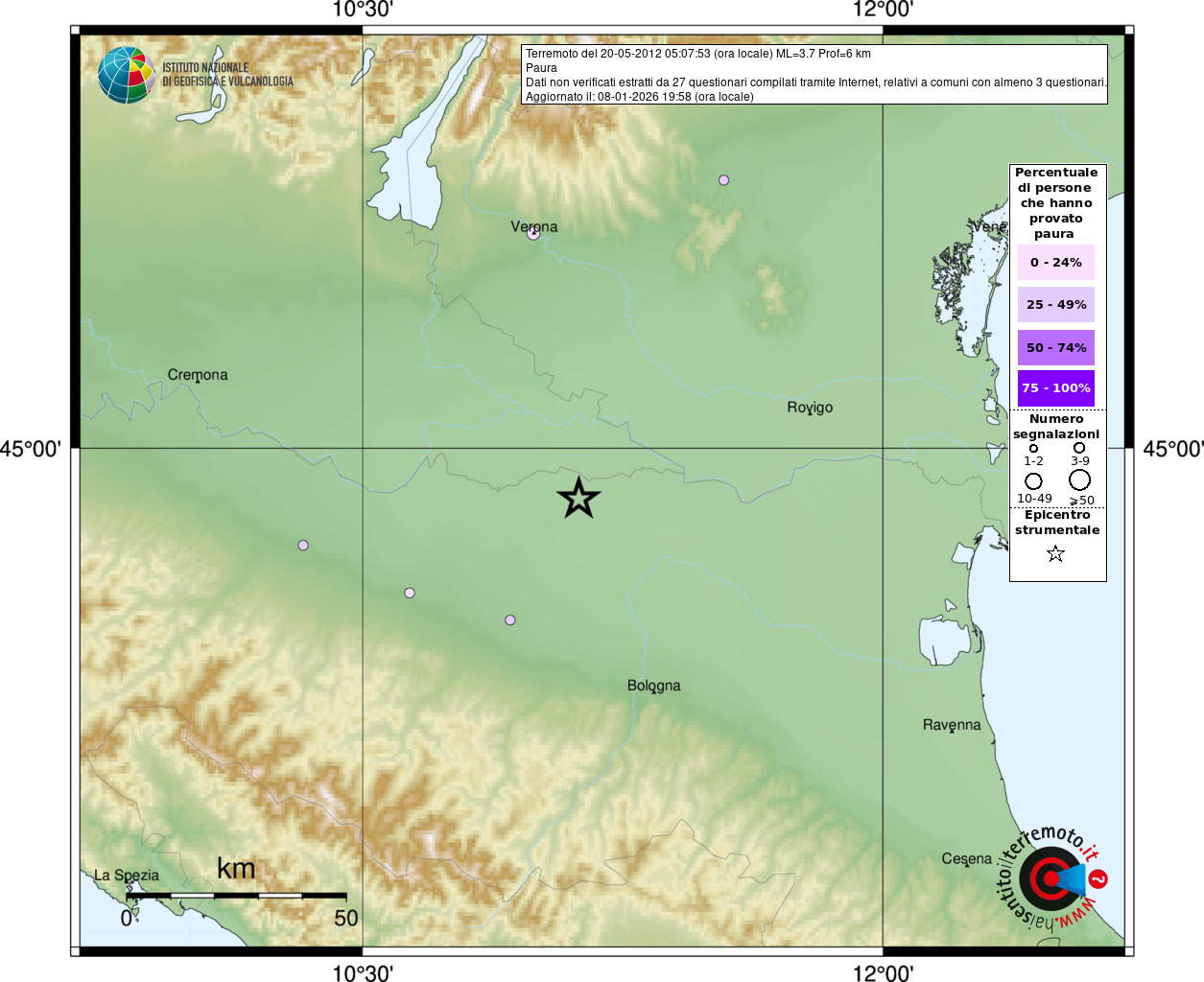Screen dimensions: 1204x982
Task: Click the report circle at Verona
Action: [533, 233]
